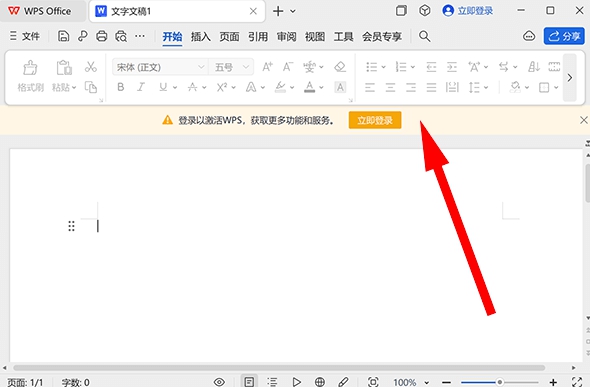590x387 pixels.
Task: Expand line spacing dropdown arrow
Action: tap(486, 88)
